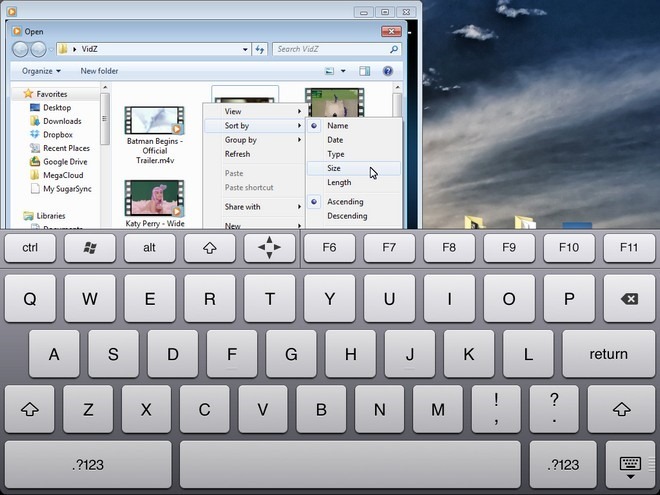Choose Refresh from the context menu
660x495 pixels.
(254, 154)
